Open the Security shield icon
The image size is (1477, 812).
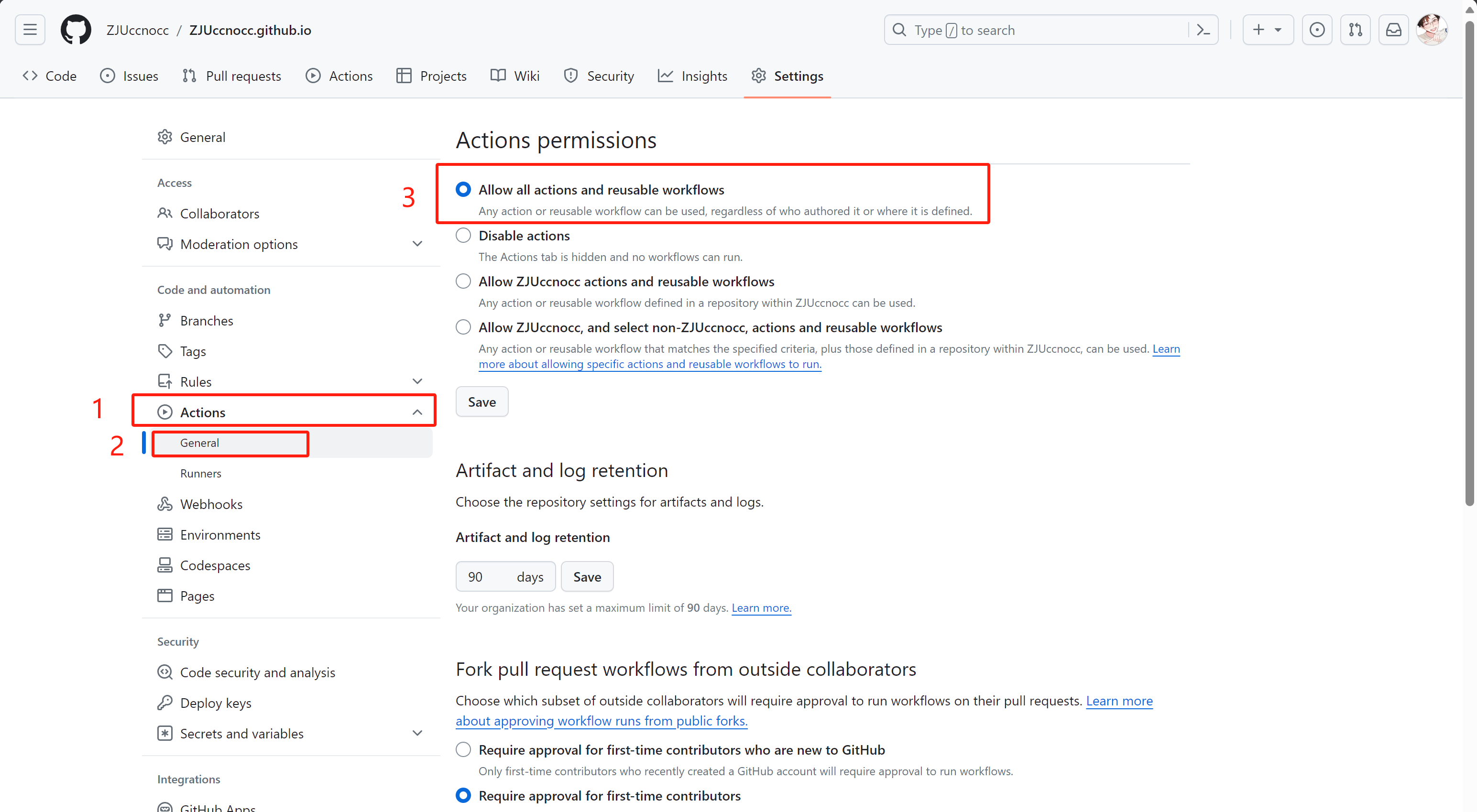pos(570,75)
